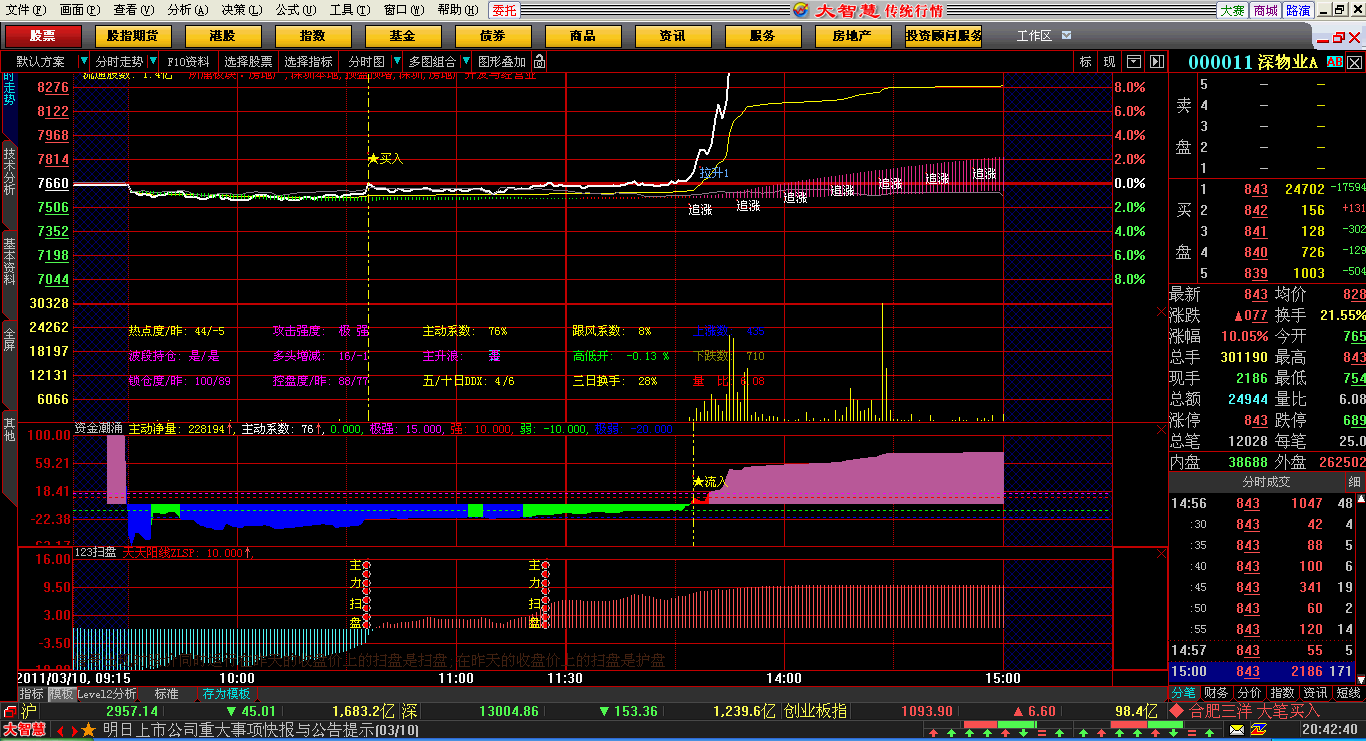
Task: Open the 公式 menu
Action: click(295, 10)
